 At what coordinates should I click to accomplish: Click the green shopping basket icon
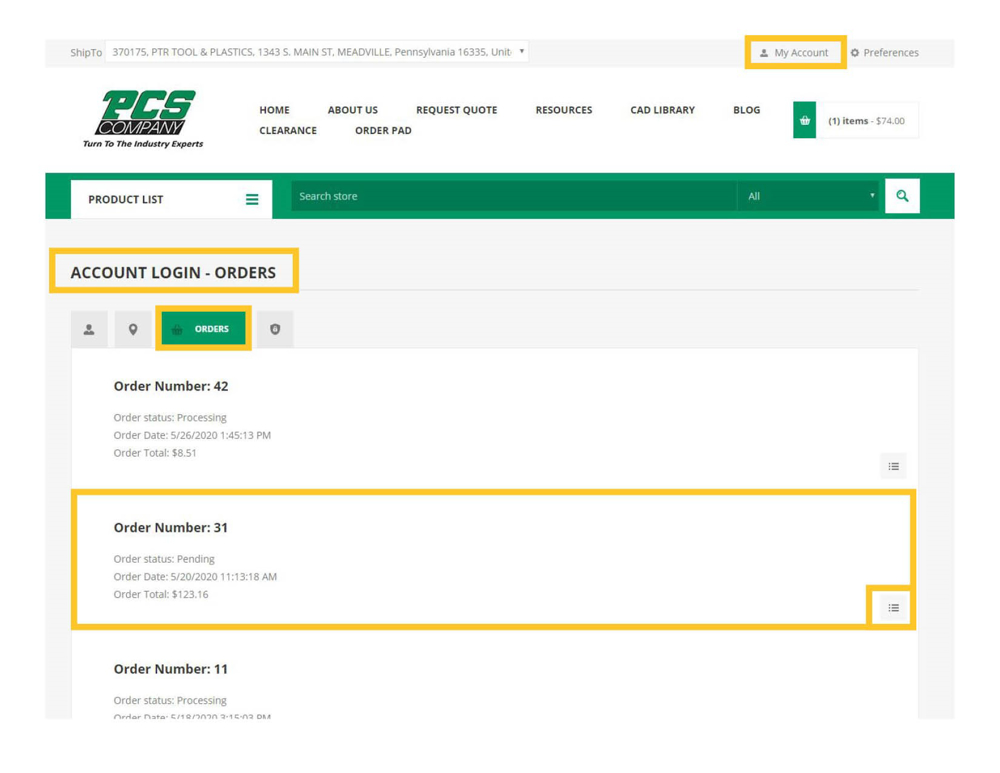pos(804,121)
